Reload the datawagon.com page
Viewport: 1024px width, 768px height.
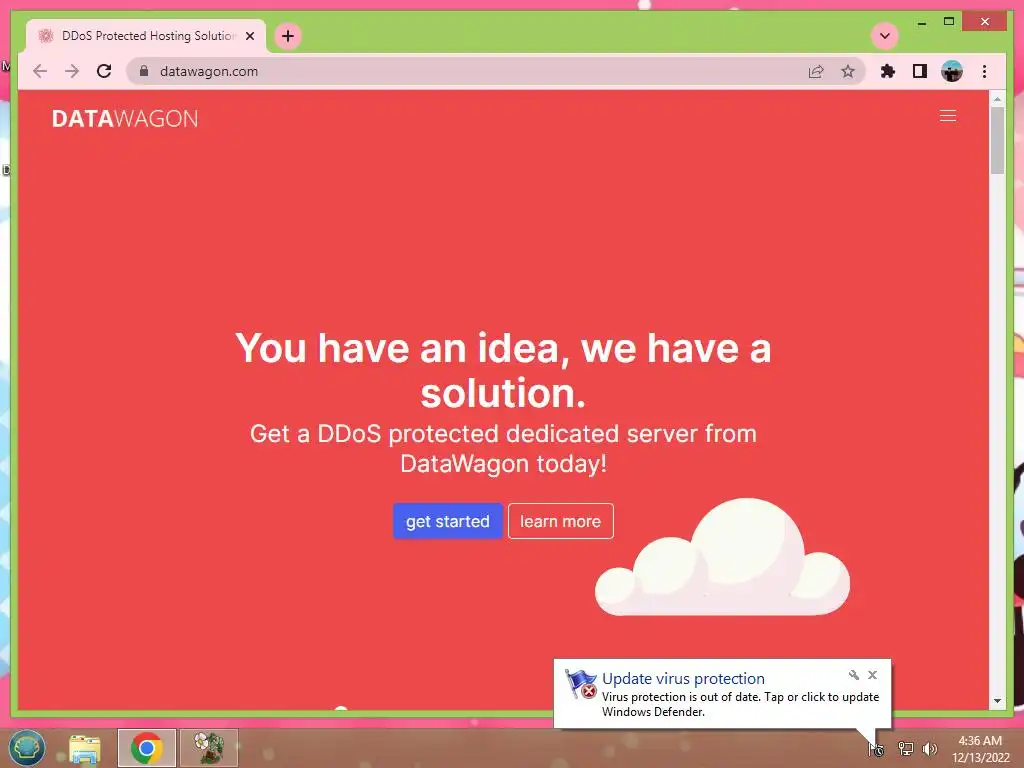pos(104,71)
